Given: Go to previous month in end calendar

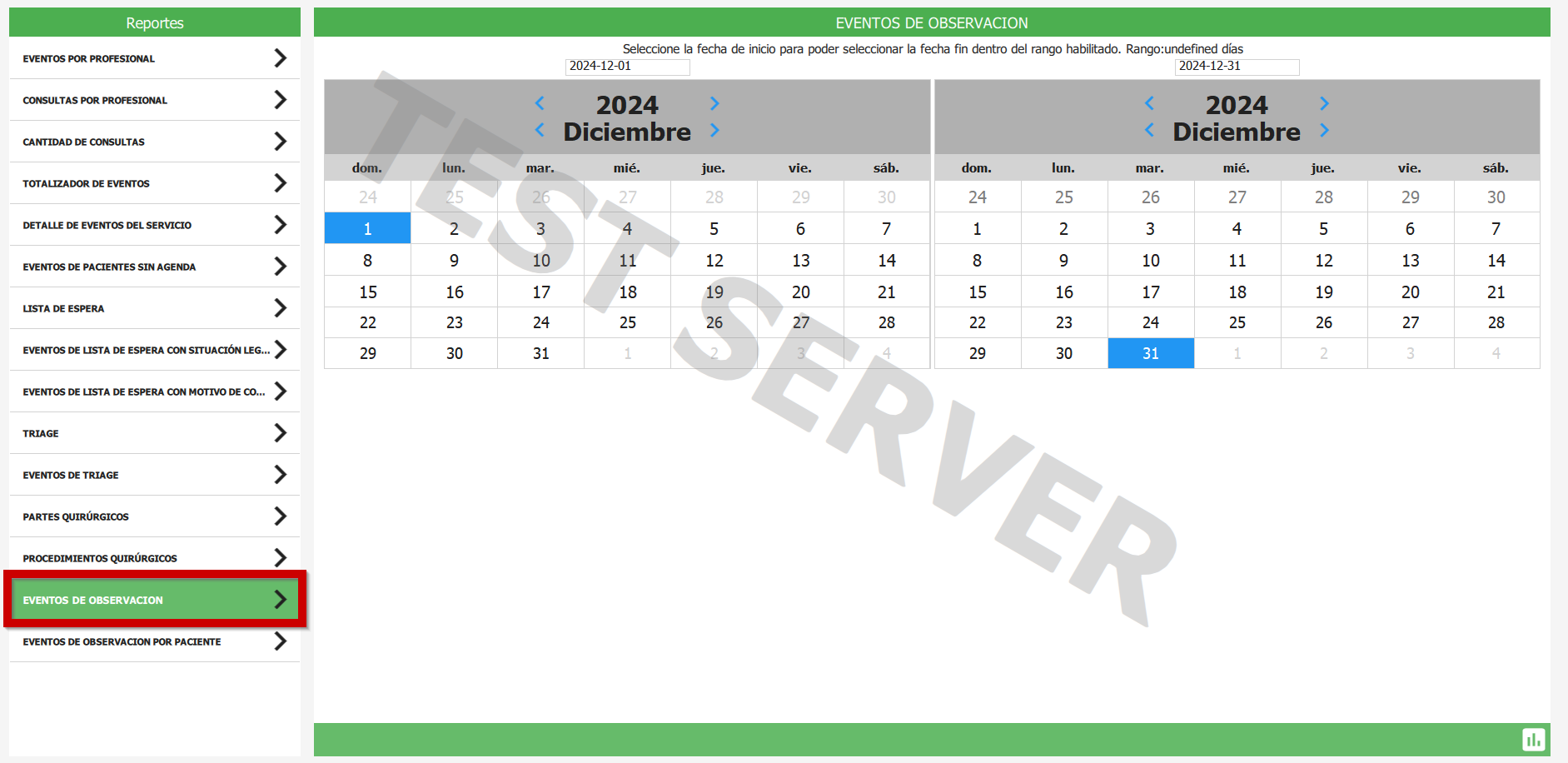Looking at the screenshot, I should click(1149, 131).
